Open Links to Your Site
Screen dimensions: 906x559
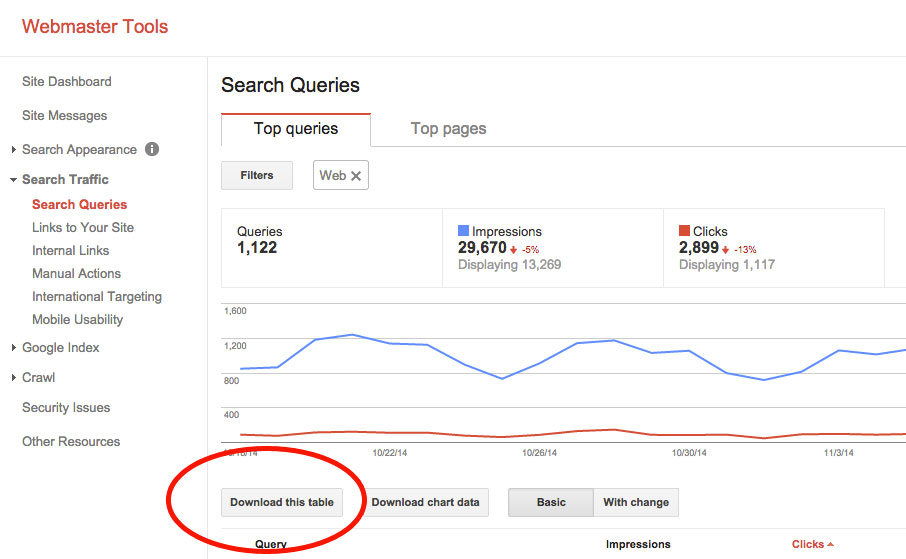[x=83, y=227]
